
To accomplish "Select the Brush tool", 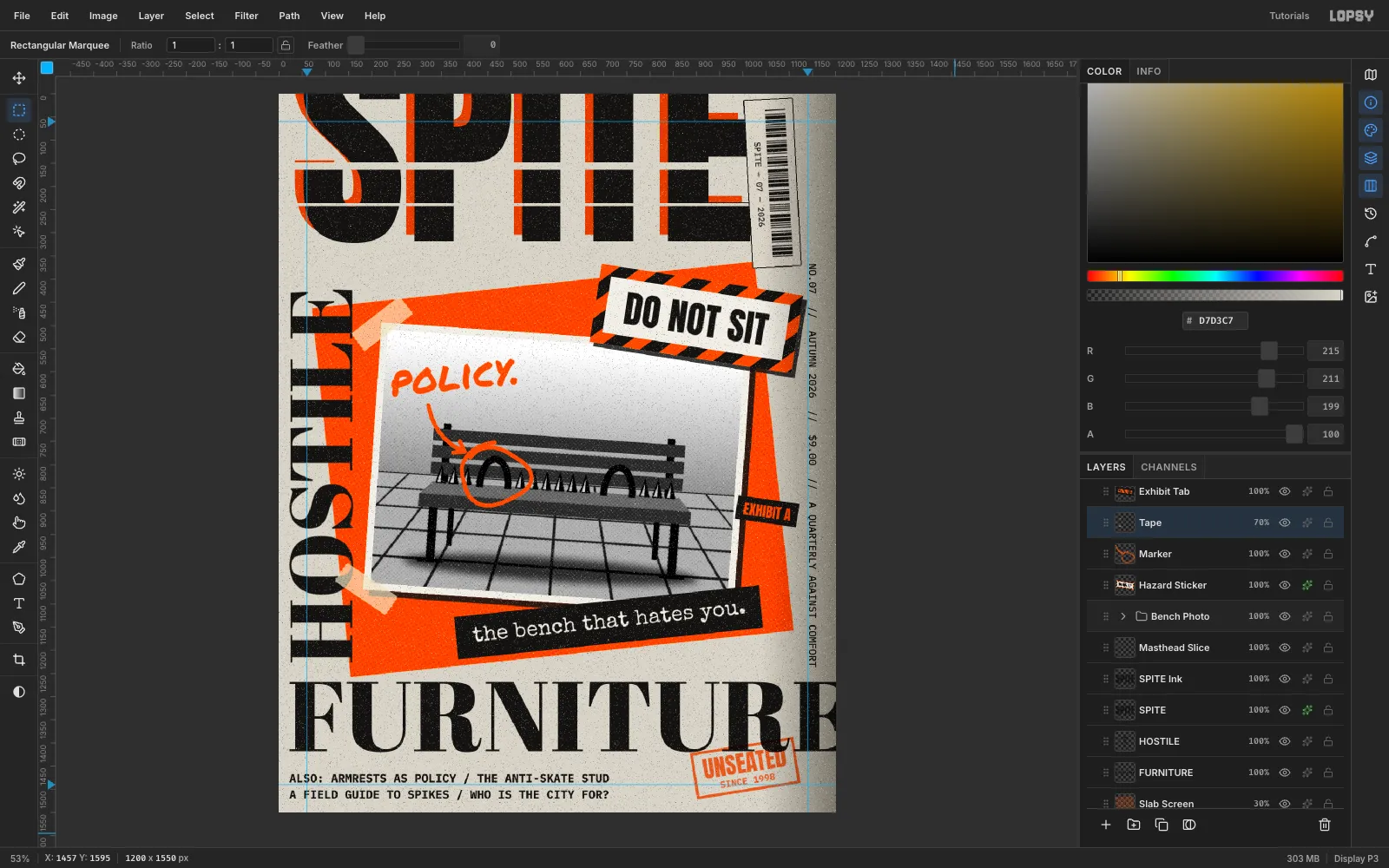I will [x=19, y=264].
